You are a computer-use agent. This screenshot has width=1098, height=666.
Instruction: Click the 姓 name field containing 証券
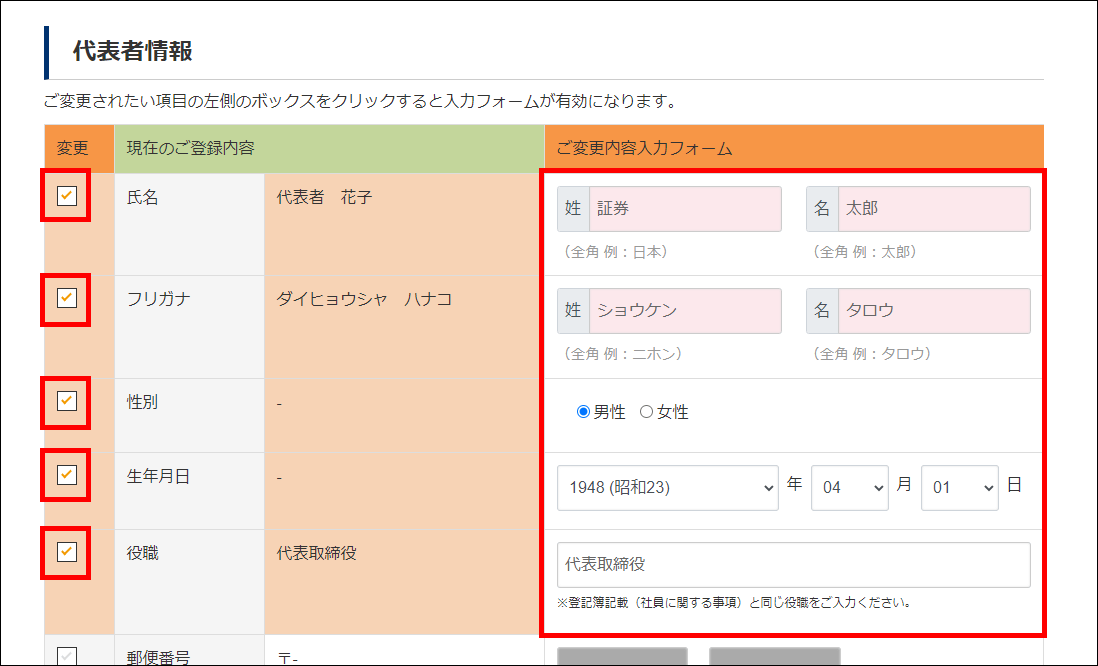coord(685,209)
